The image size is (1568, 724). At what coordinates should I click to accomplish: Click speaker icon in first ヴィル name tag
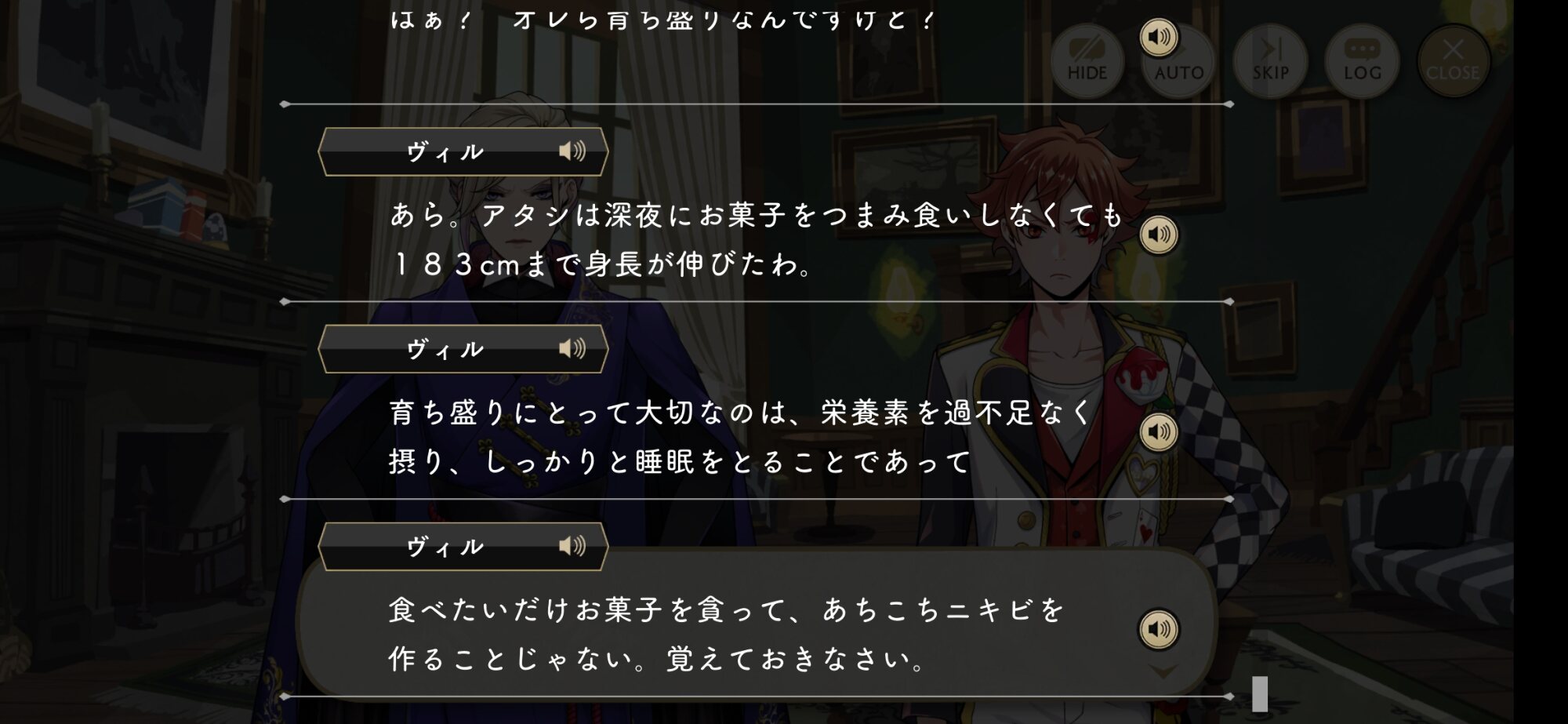572,151
